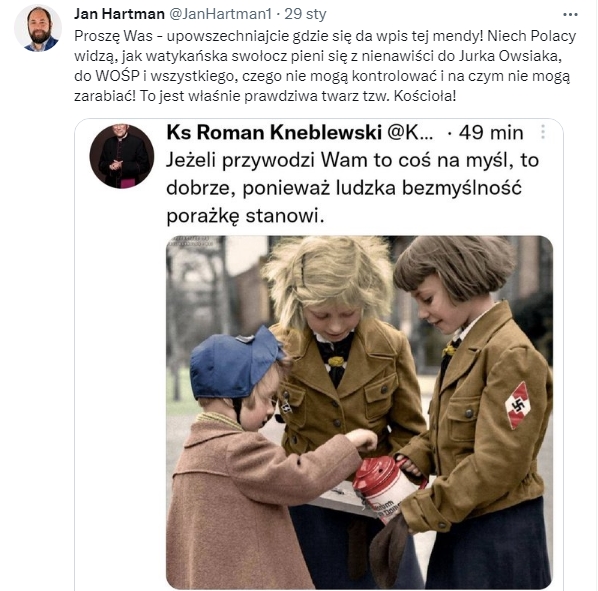Open the main tweet by clicking its text
This screenshot has width=598, height=591.
coord(325,66)
